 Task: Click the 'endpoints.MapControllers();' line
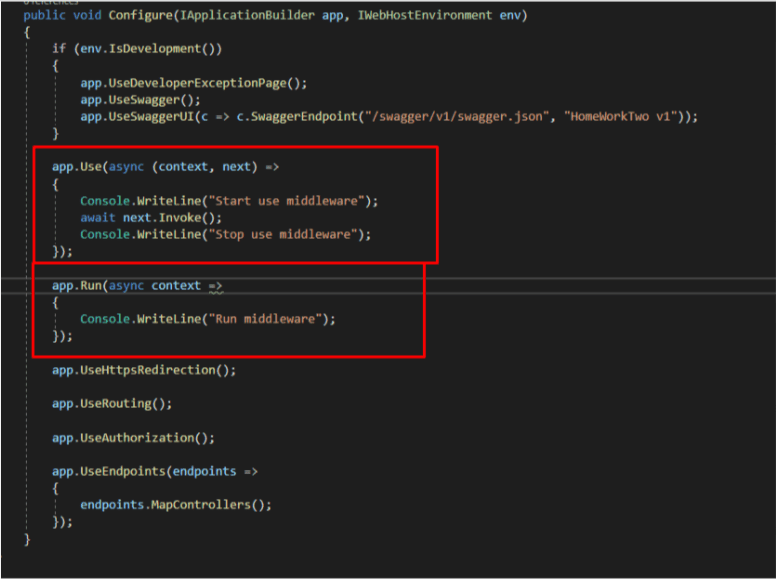pos(176,505)
